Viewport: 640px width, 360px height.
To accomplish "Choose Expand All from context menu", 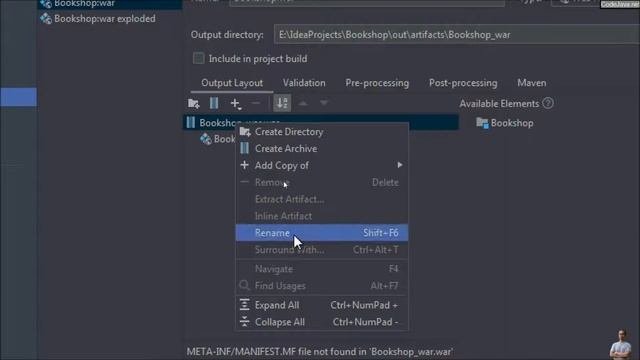I will 322,305.
